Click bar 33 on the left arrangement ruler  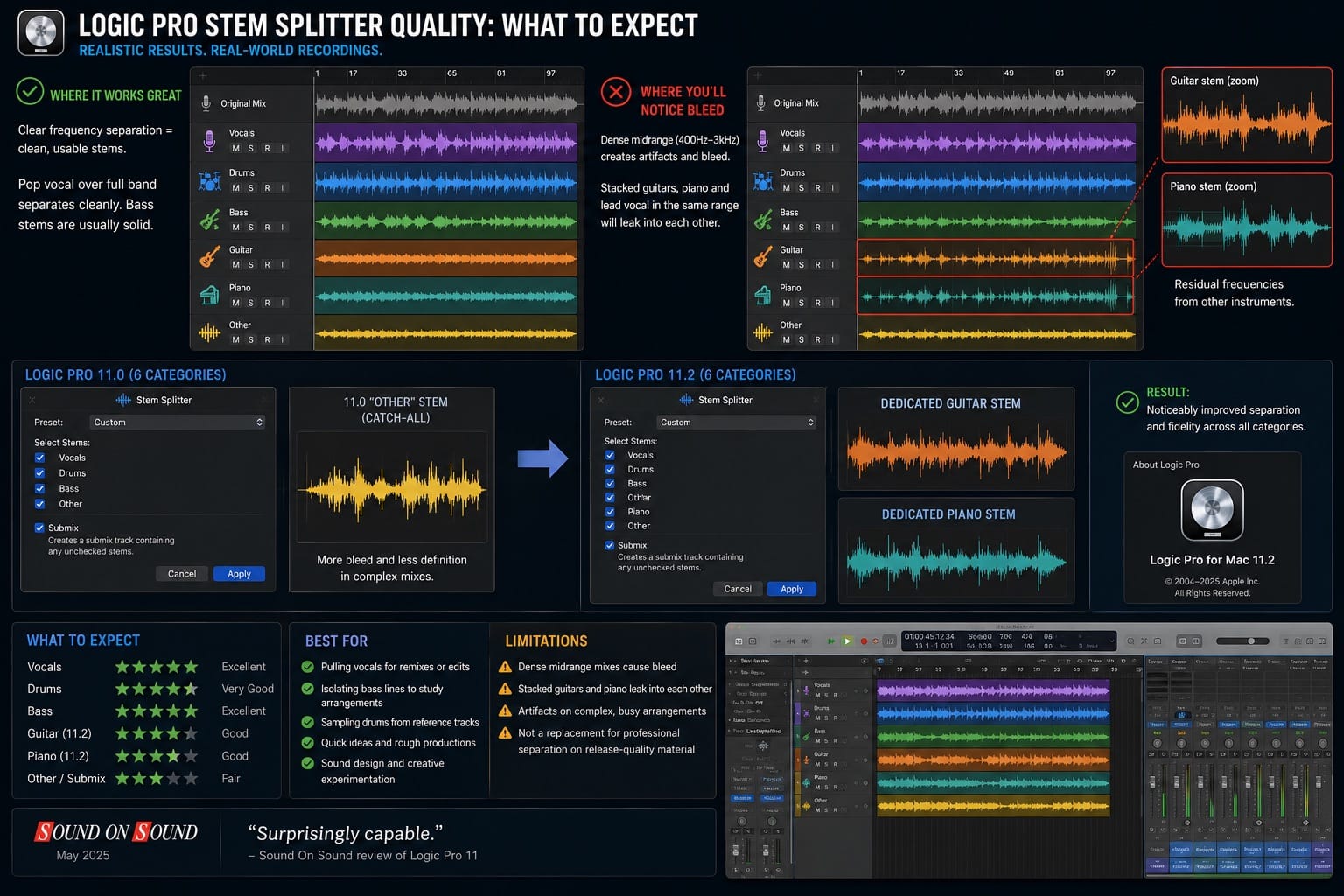(402, 73)
